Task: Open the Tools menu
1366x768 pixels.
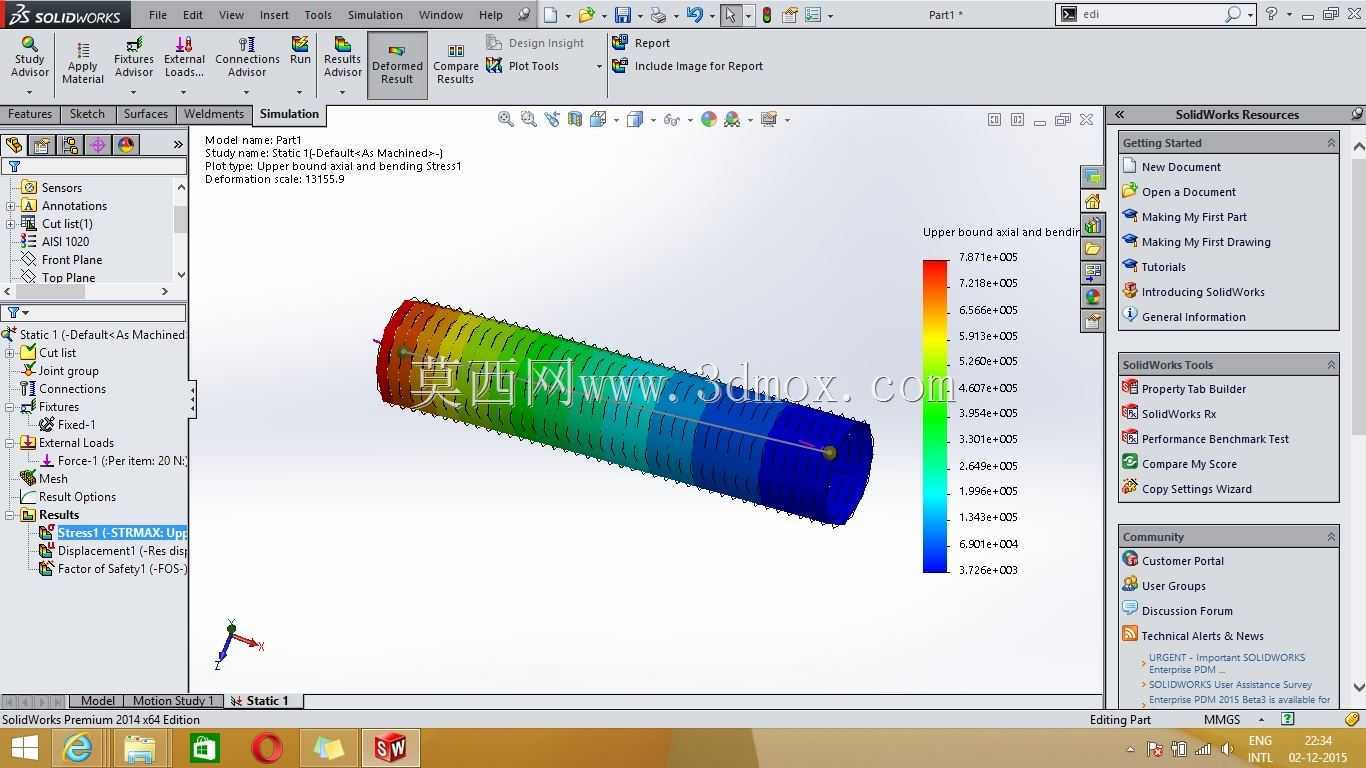Action: (318, 15)
